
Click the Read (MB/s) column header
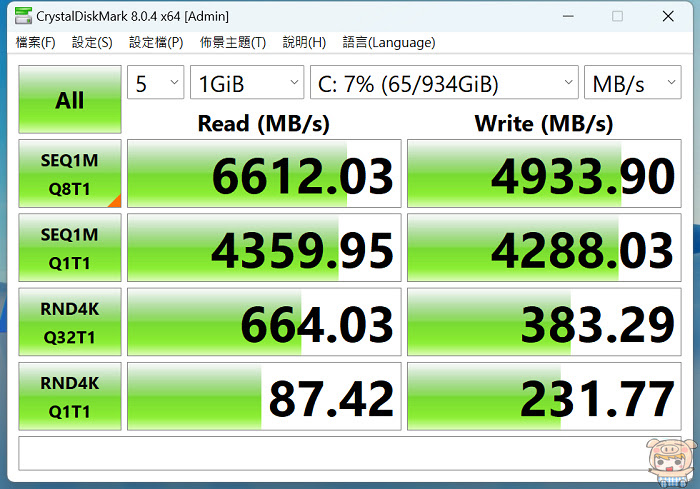(x=263, y=123)
